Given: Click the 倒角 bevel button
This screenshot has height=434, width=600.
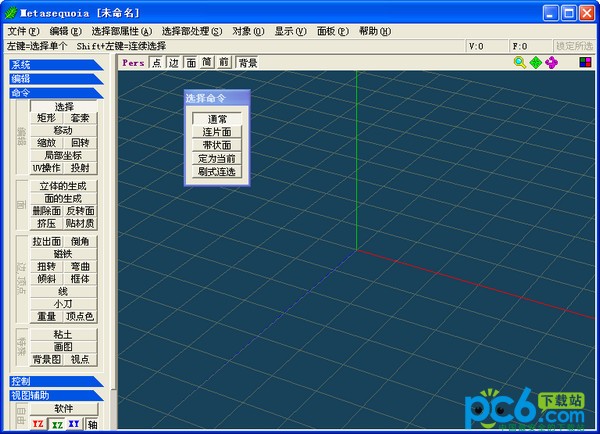Looking at the screenshot, I should (x=80, y=241).
